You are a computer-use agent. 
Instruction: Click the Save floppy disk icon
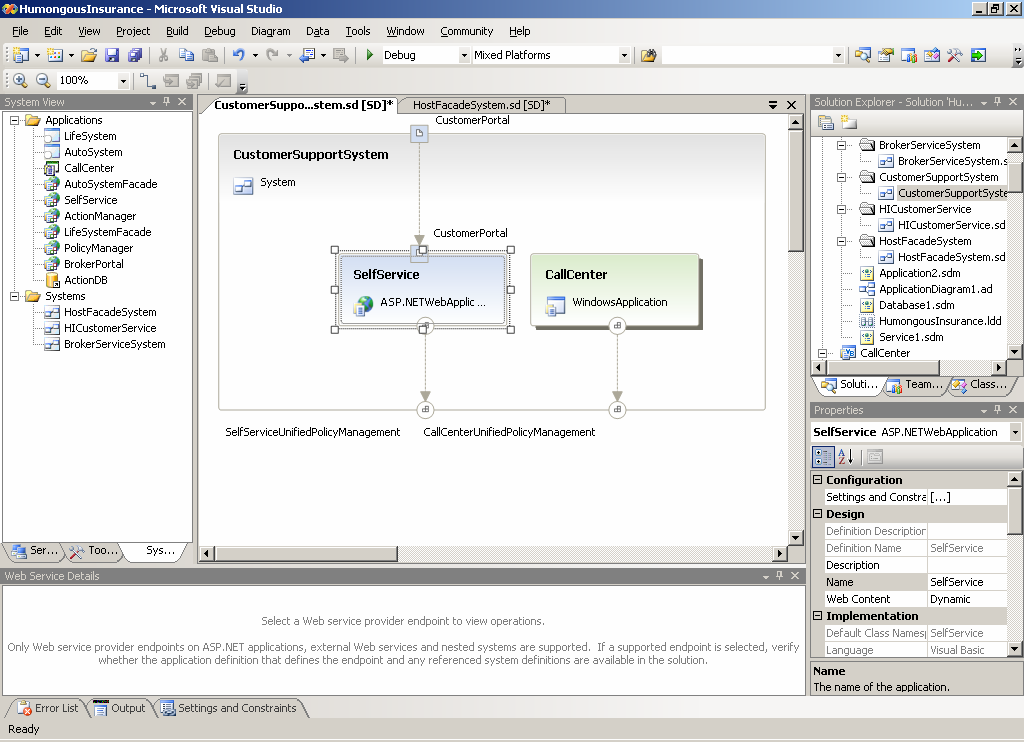point(112,55)
